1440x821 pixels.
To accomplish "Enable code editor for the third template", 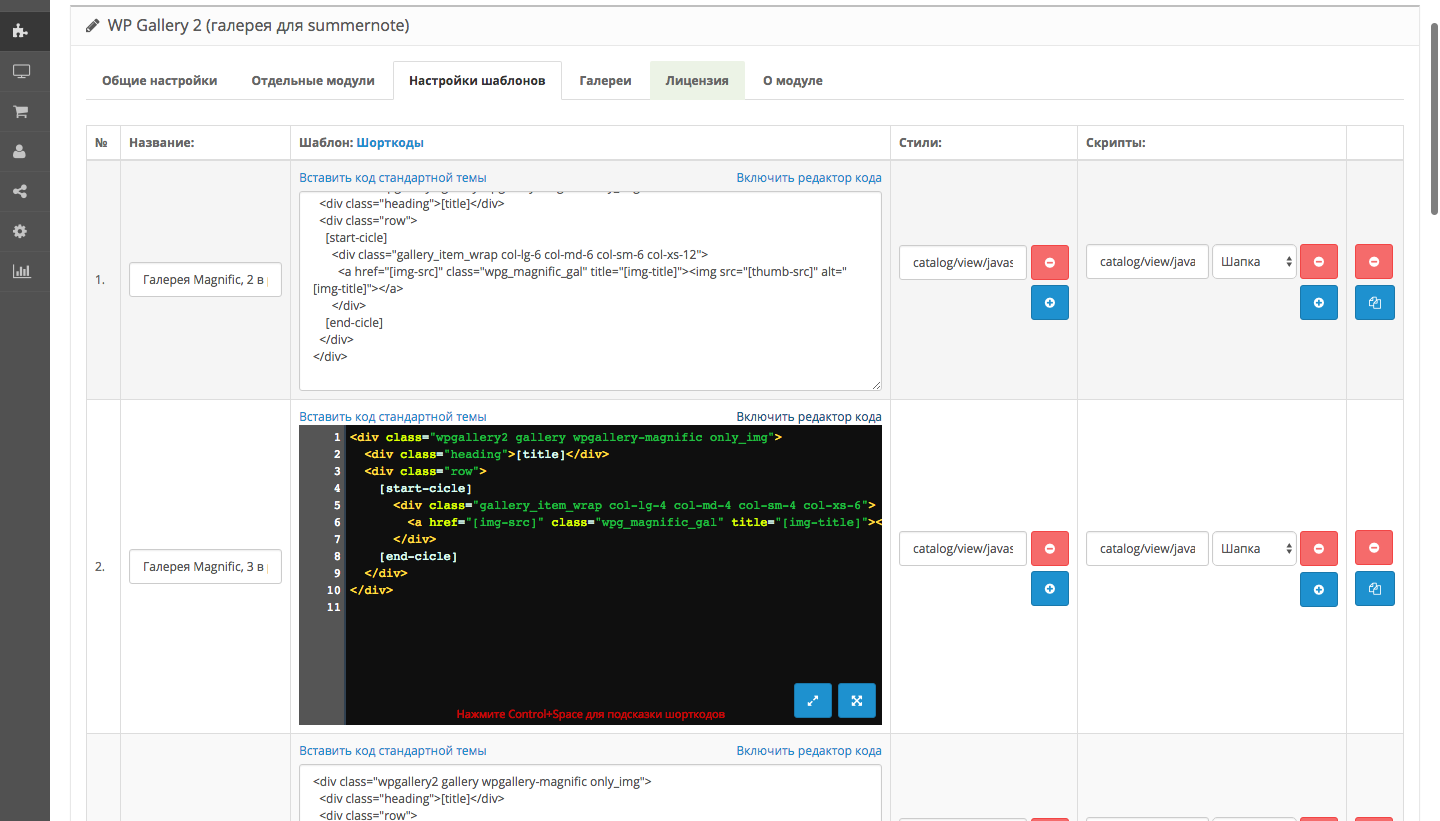I will coord(808,750).
